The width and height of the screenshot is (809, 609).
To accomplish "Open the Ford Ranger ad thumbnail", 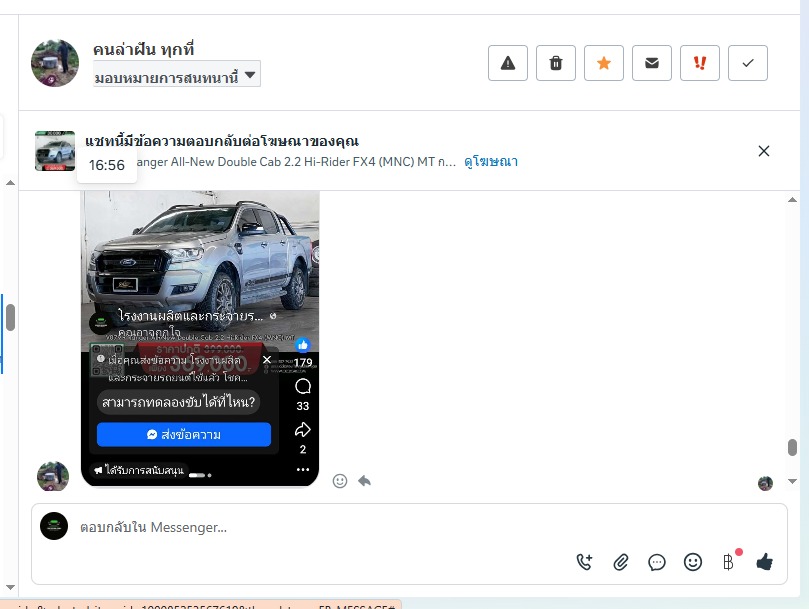I will pyautogui.click(x=55, y=151).
